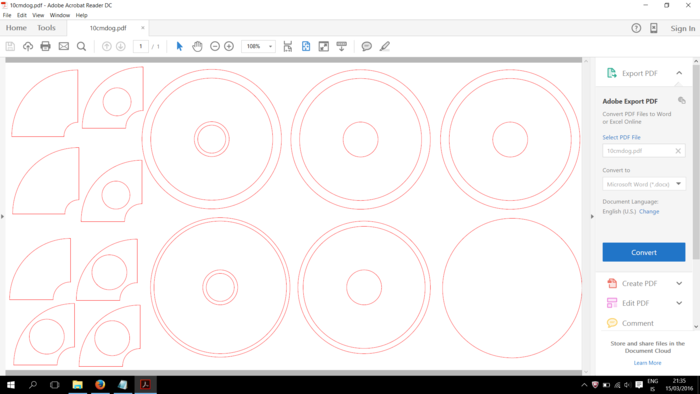
Task: Click the Export PDF panel icon
Action: 612,73
